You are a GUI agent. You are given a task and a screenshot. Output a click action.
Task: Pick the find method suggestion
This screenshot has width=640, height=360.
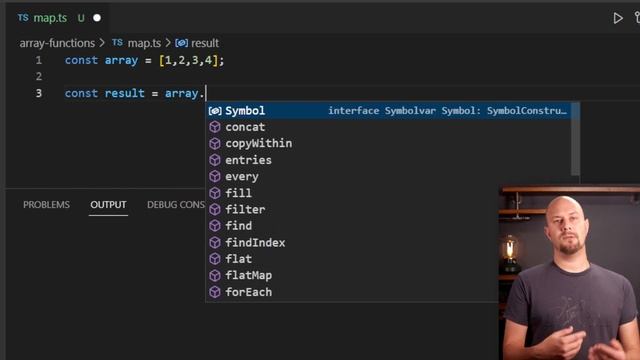(x=352, y=226)
